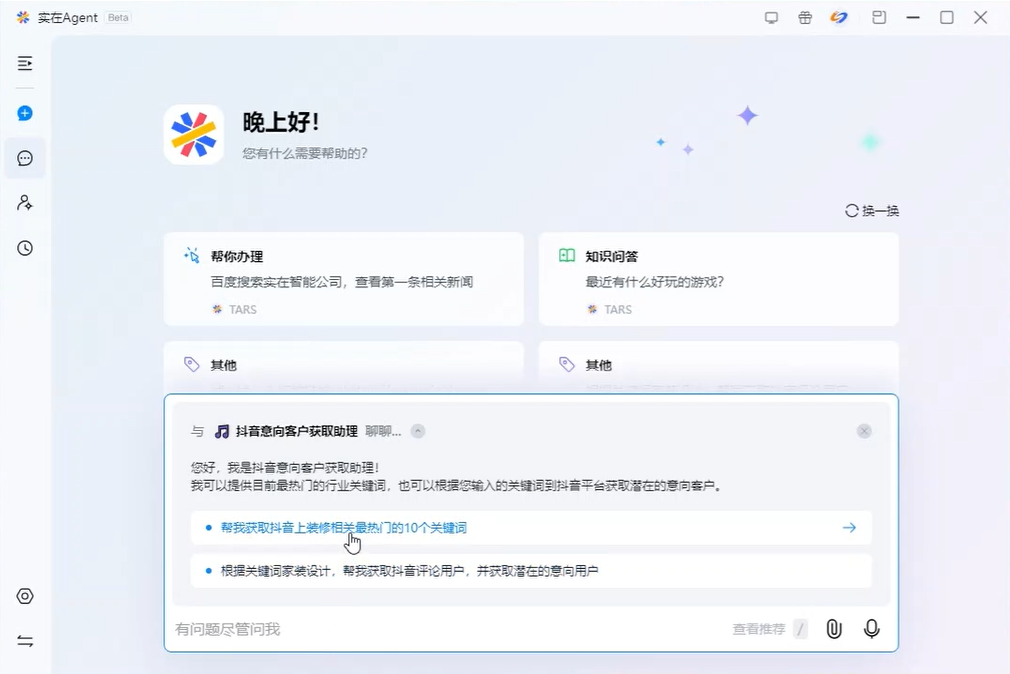
Task: Click the swap arrows icon at the sidebar bottom
Action: click(24, 640)
